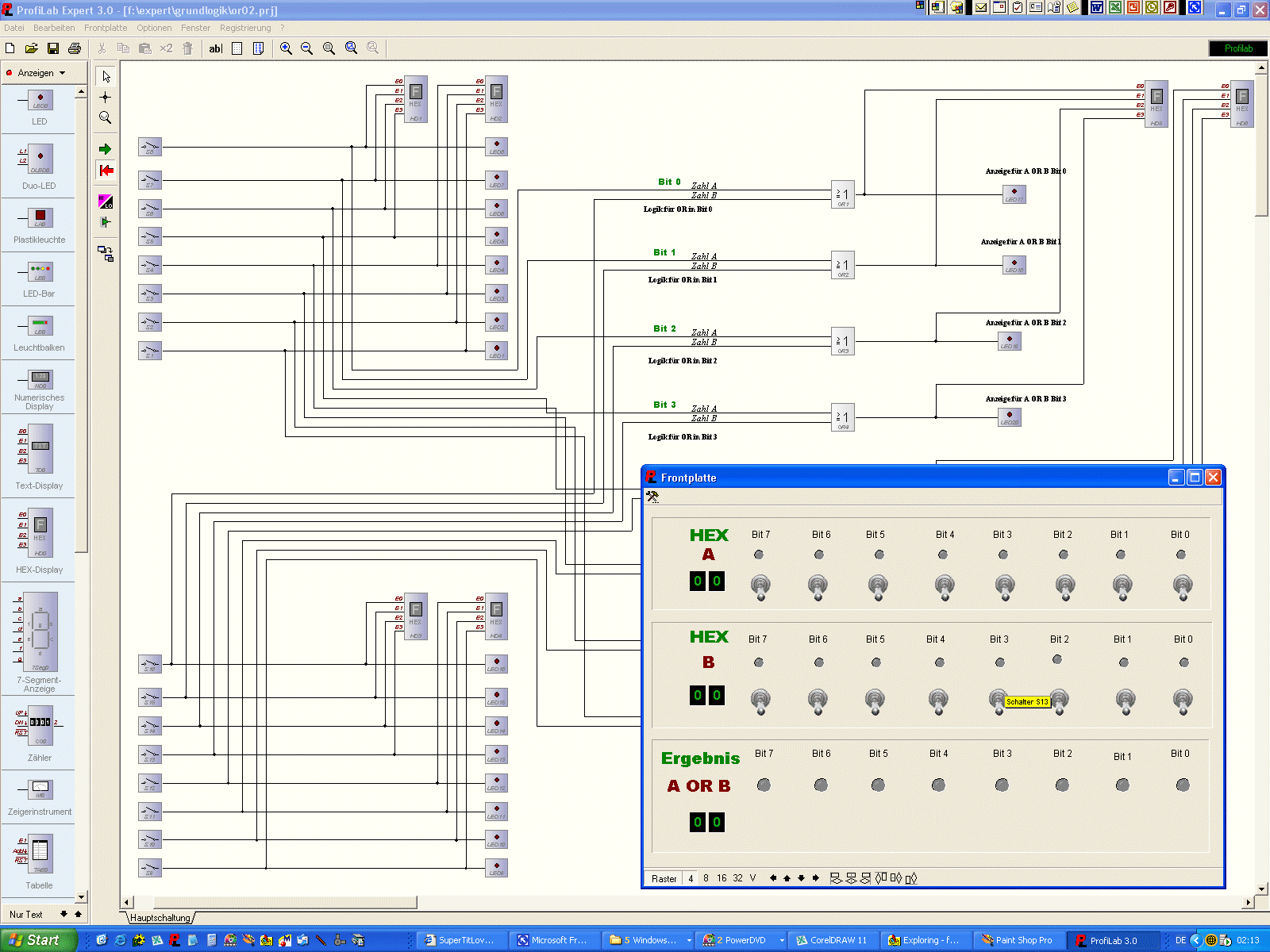The image size is (1270, 952).
Task: Toggle HEX B Bit 5 switch
Action: click(x=875, y=702)
